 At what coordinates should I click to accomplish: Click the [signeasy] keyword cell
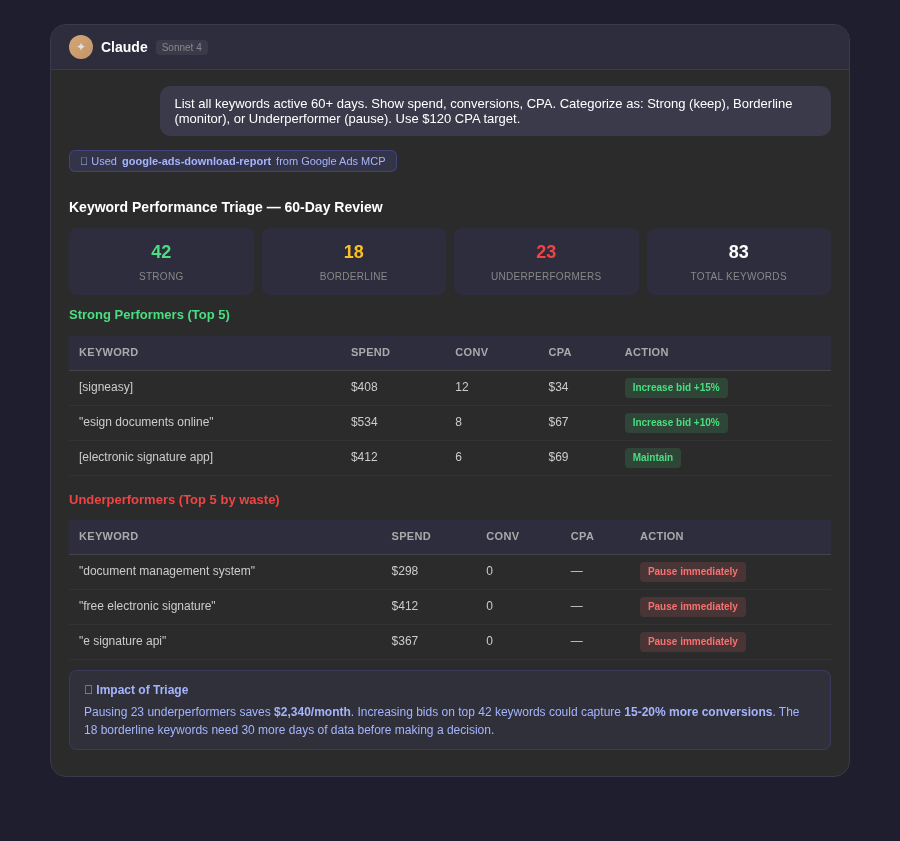106,387
